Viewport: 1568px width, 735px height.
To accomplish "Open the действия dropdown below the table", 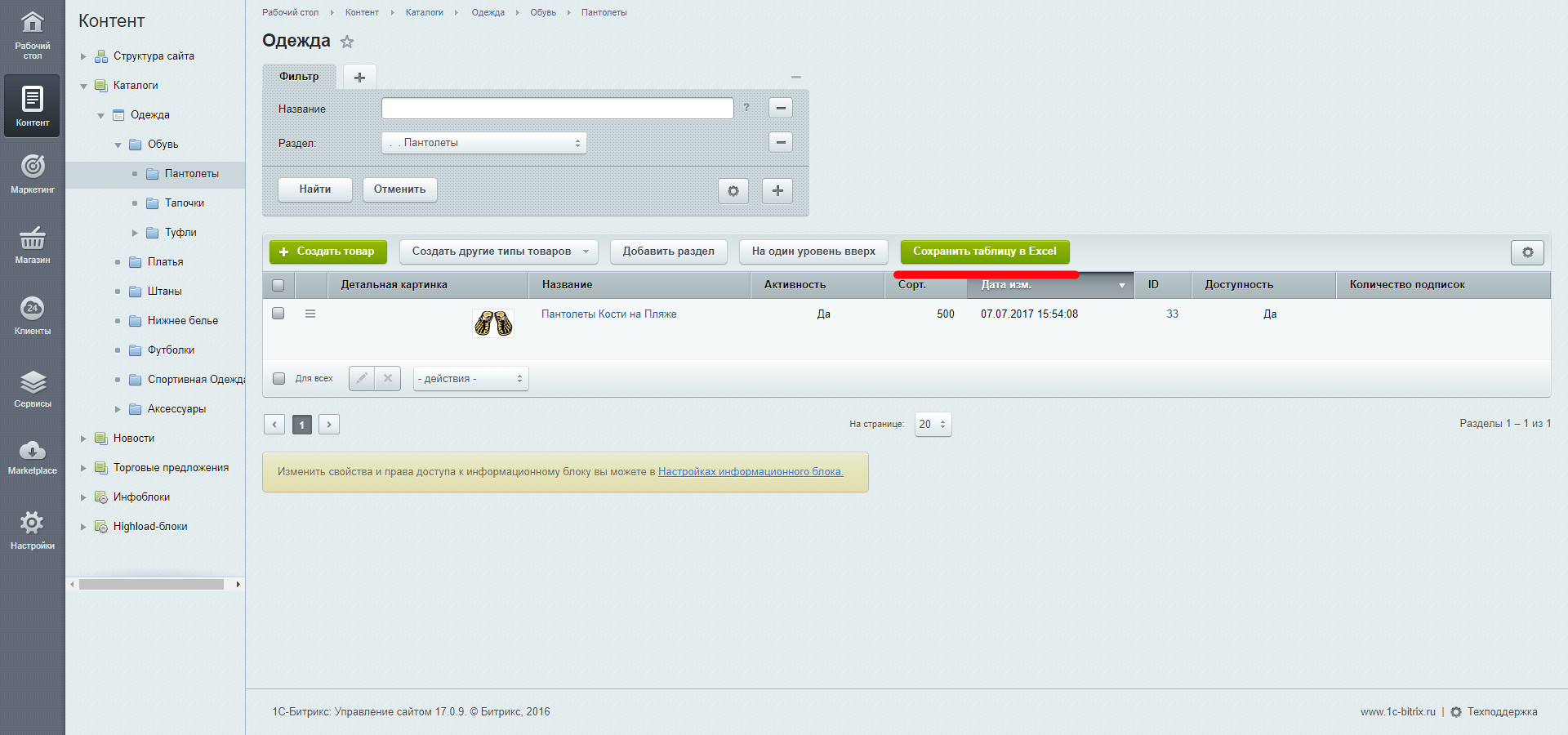I will (470, 379).
